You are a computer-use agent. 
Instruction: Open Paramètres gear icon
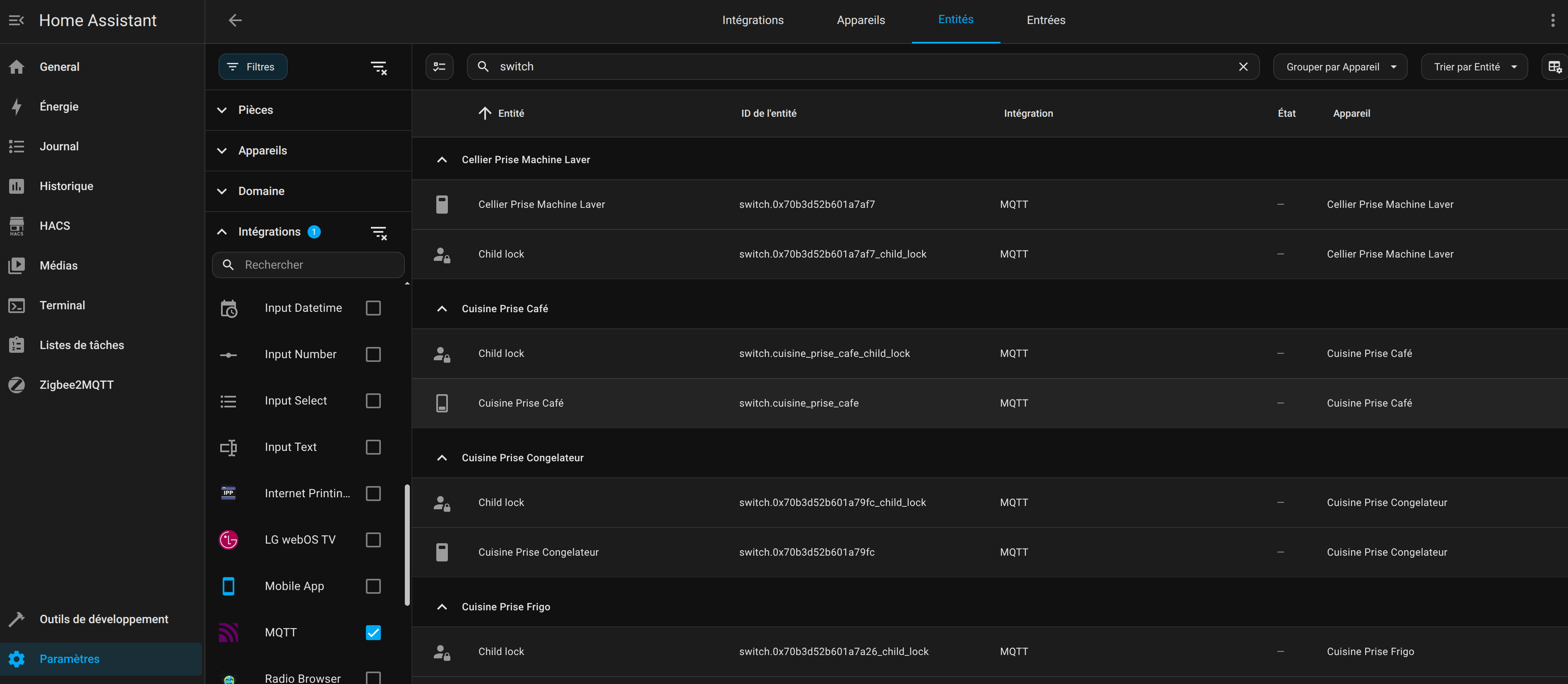point(17,658)
